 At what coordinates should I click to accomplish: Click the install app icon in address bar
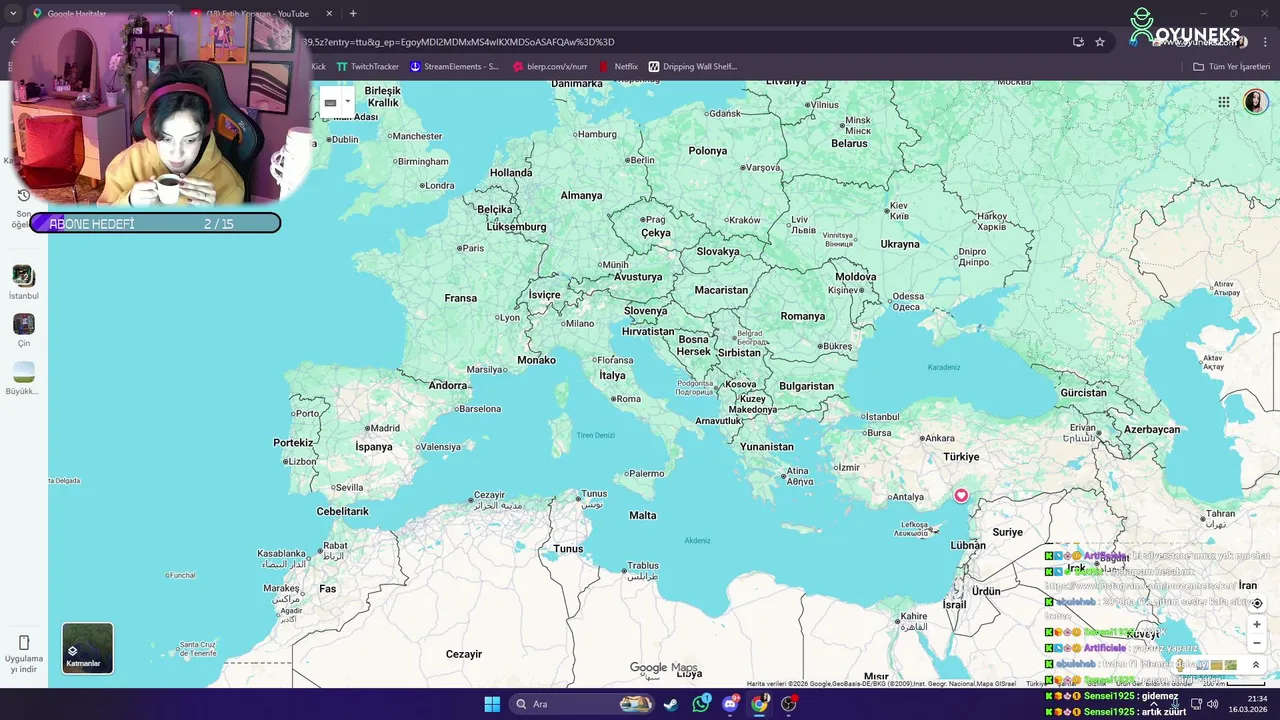(x=1078, y=42)
